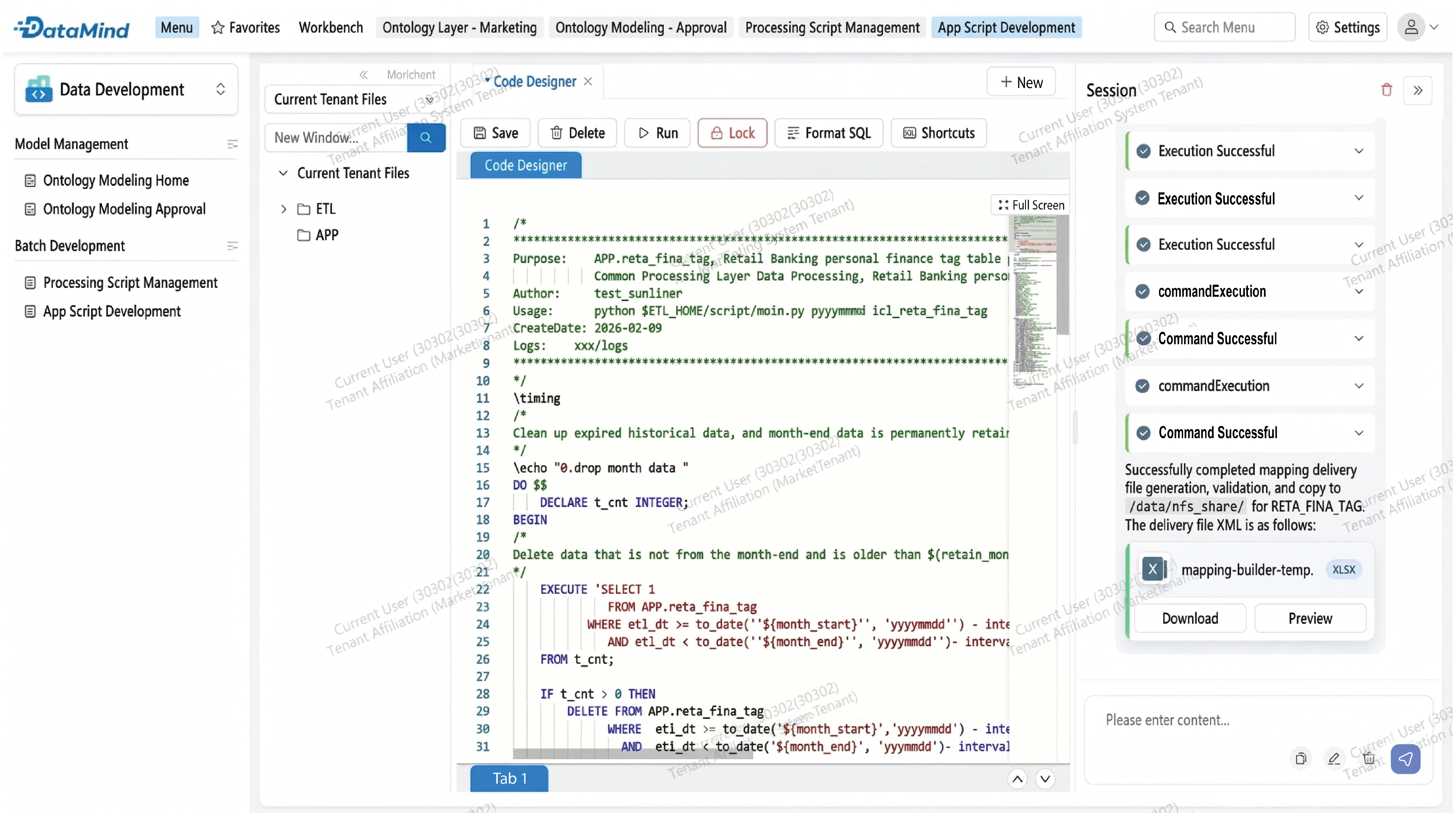Click Download for mapping-builder-temp file
The image size is (1456, 816).
tap(1190, 618)
